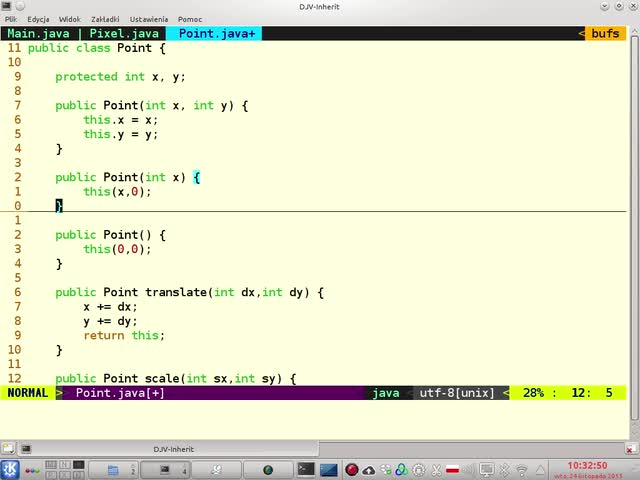The height and width of the screenshot is (480, 640).
Task: Click the display monitor tray icon
Action: coord(487,470)
